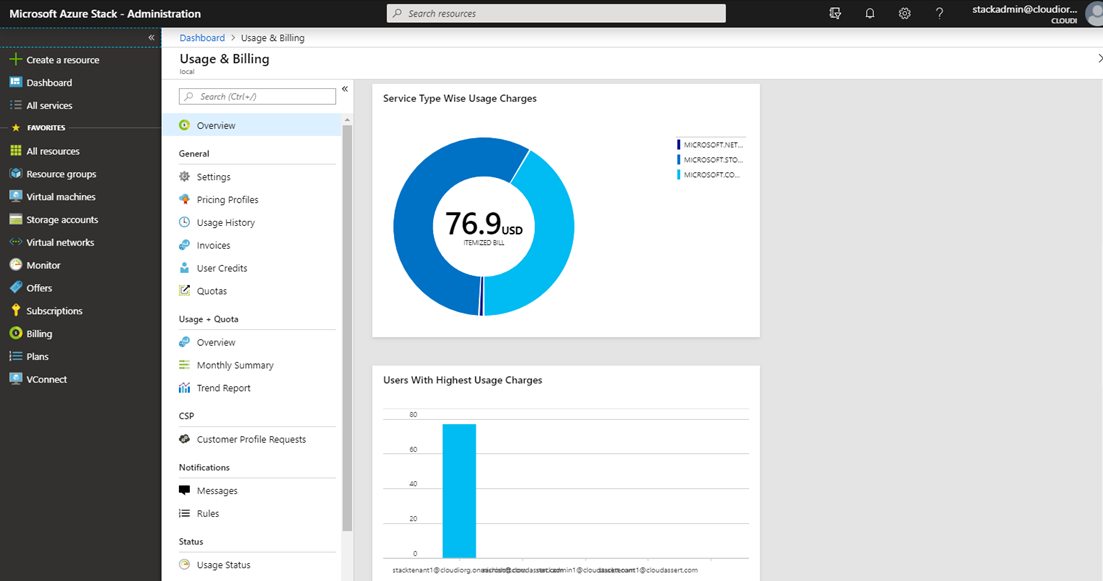Open Monthly Summary

point(235,365)
